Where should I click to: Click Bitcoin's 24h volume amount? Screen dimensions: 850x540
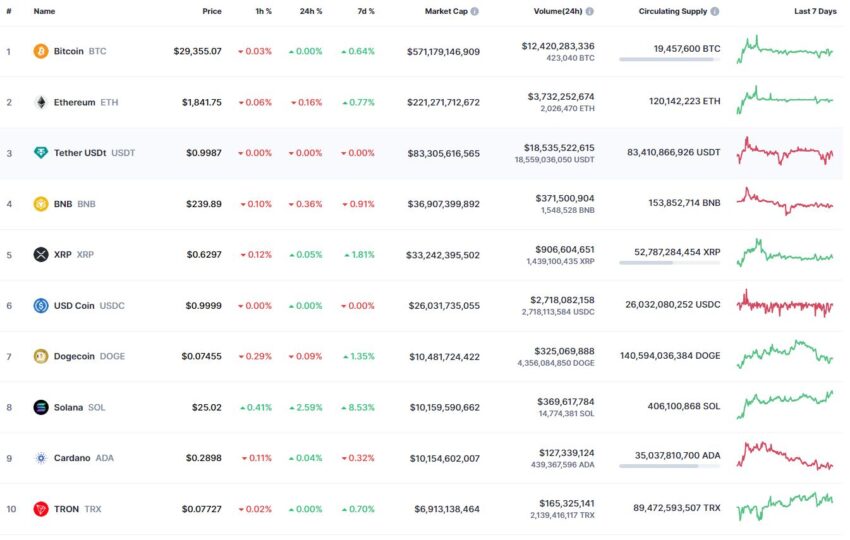pyautogui.click(x=557, y=46)
